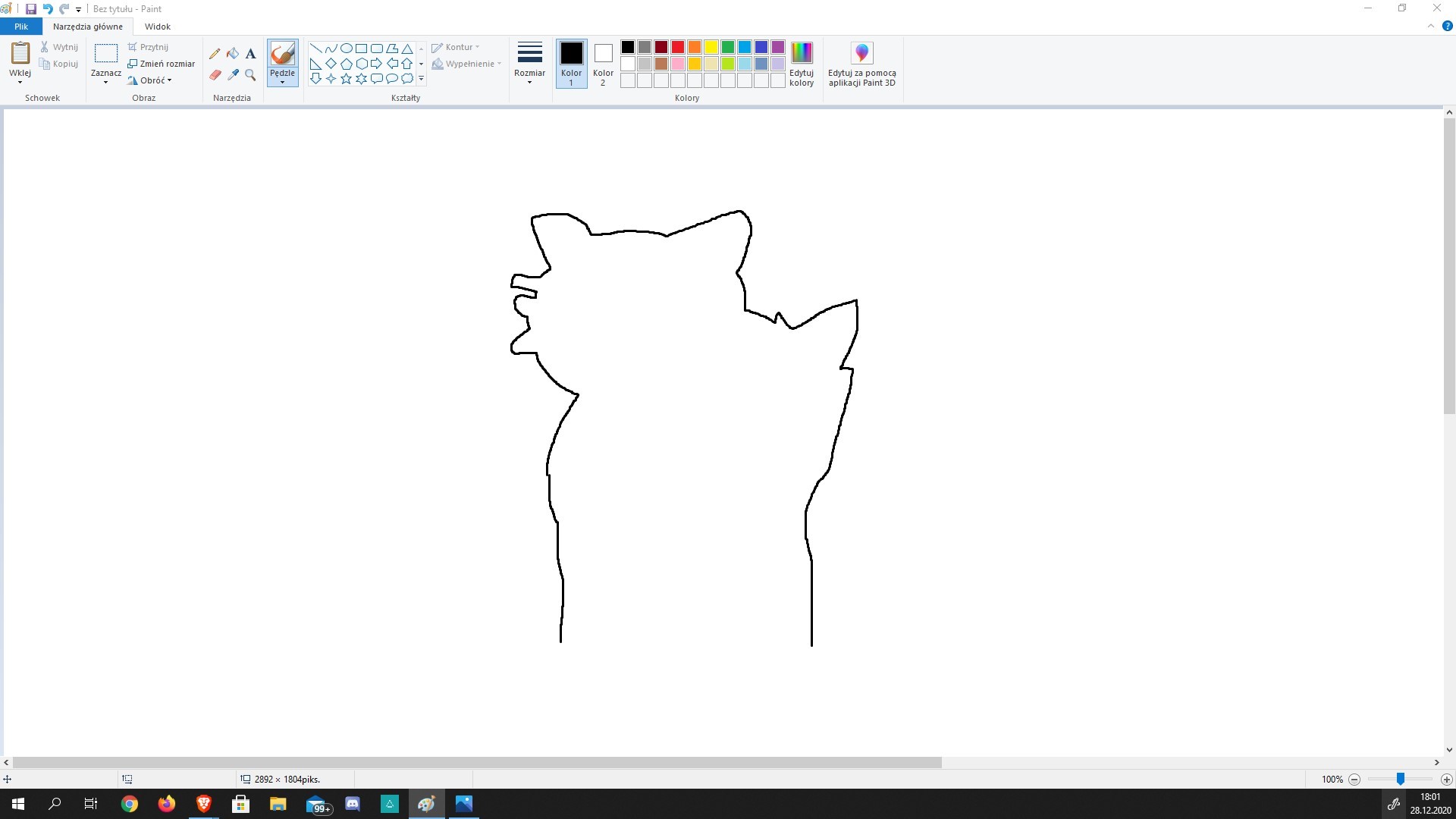Click the Save icon in title bar
The height and width of the screenshot is (819, 1456).
(x=31, y=9)
